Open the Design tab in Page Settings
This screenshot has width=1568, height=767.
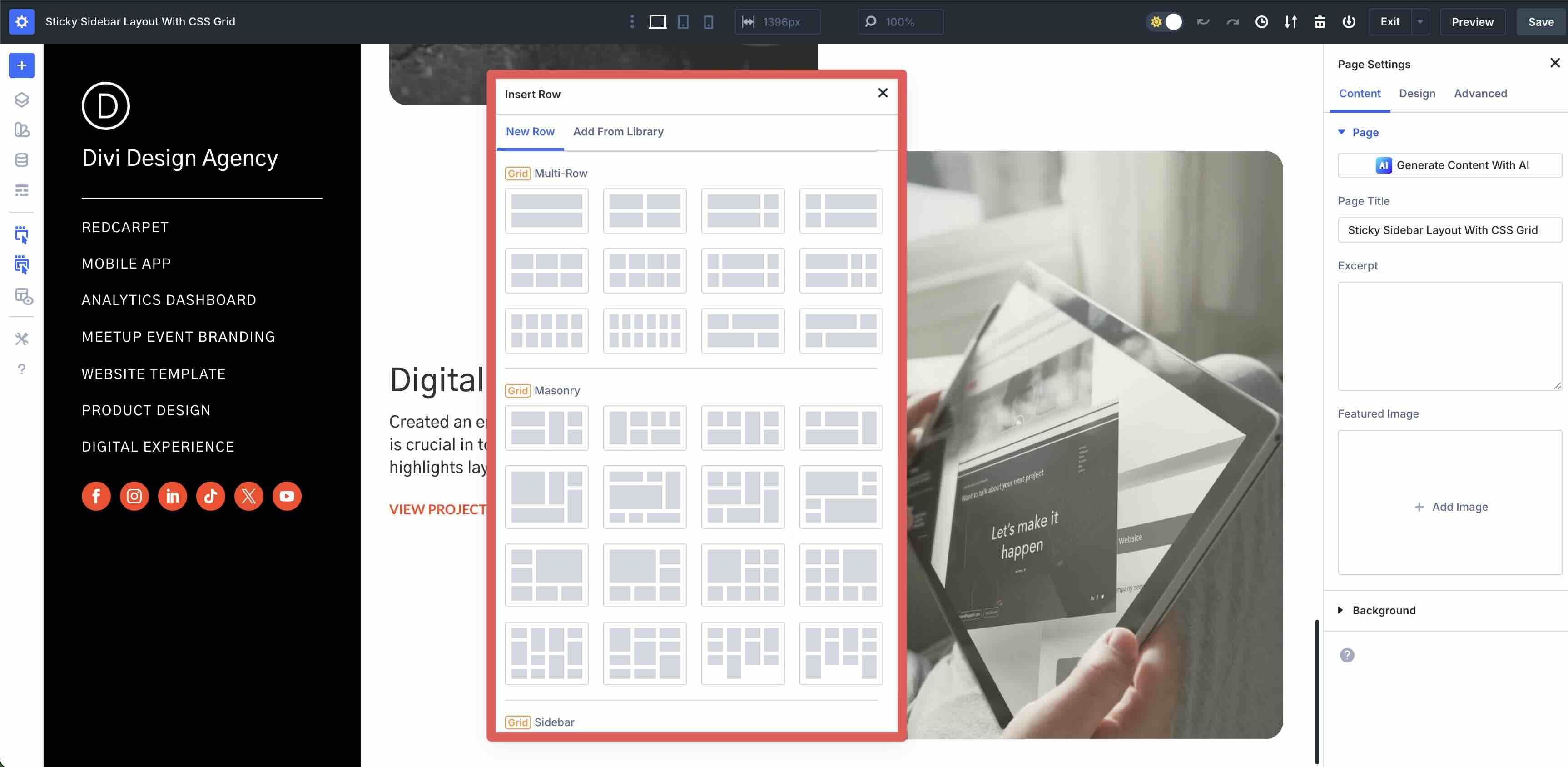coord(1417,93)
